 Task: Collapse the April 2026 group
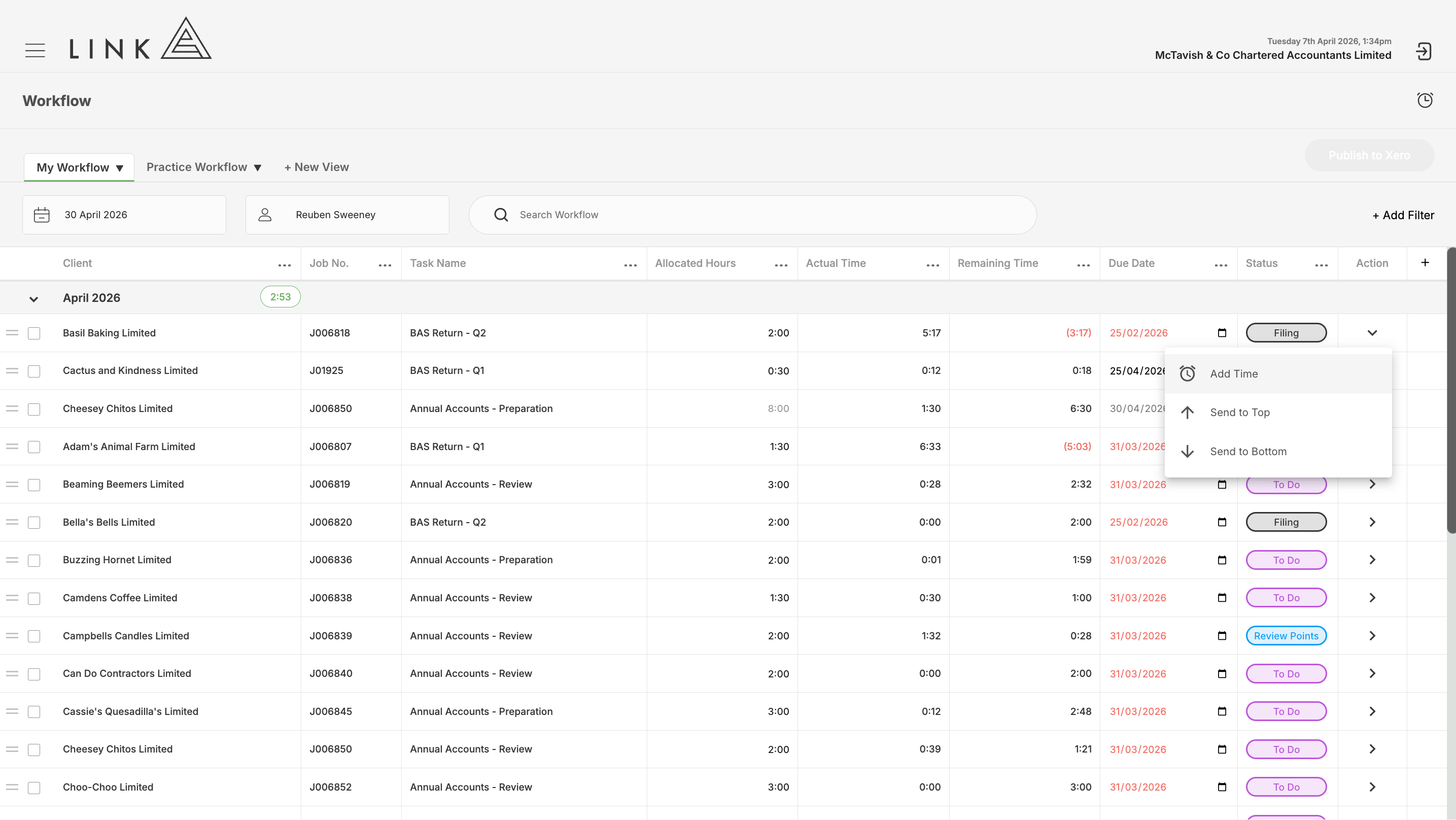coord(33,298)
